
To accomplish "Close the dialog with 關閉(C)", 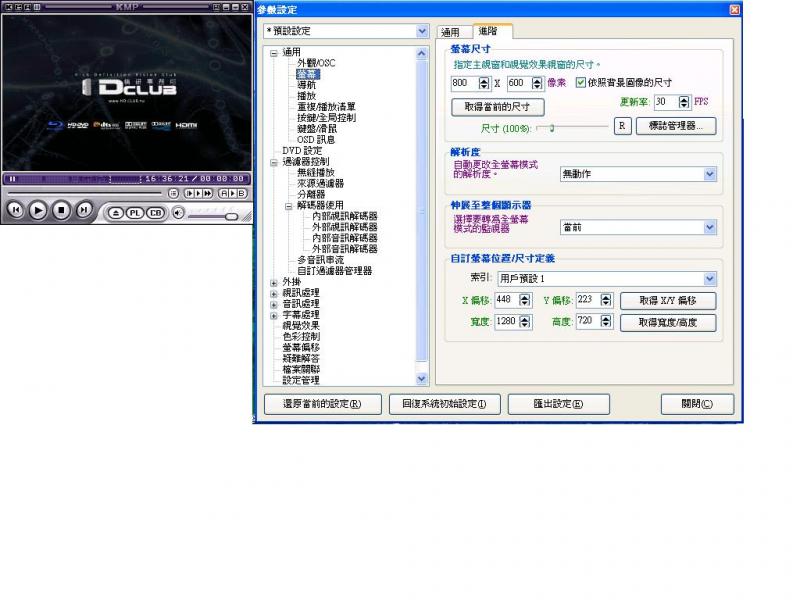I will [697, 404].
